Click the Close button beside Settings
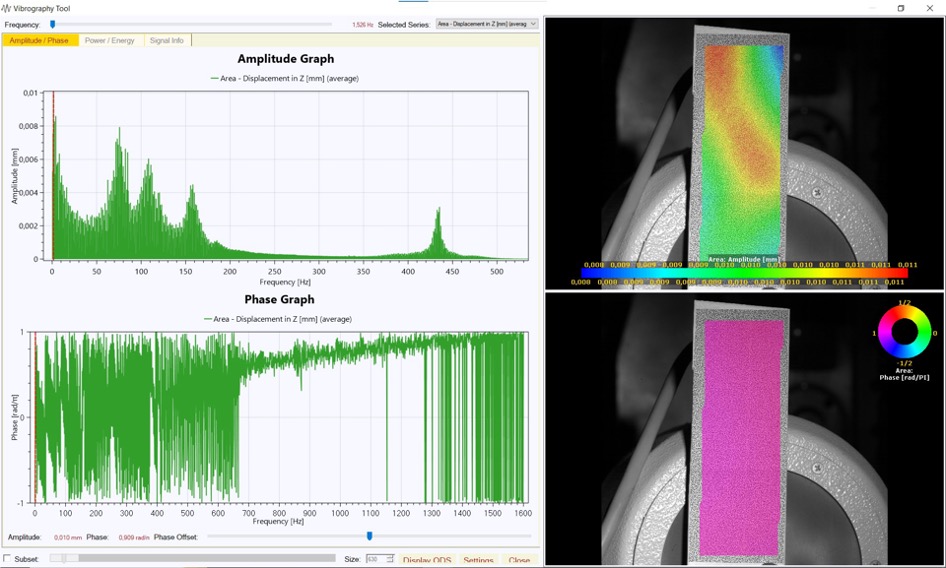 tap(519, 560)
